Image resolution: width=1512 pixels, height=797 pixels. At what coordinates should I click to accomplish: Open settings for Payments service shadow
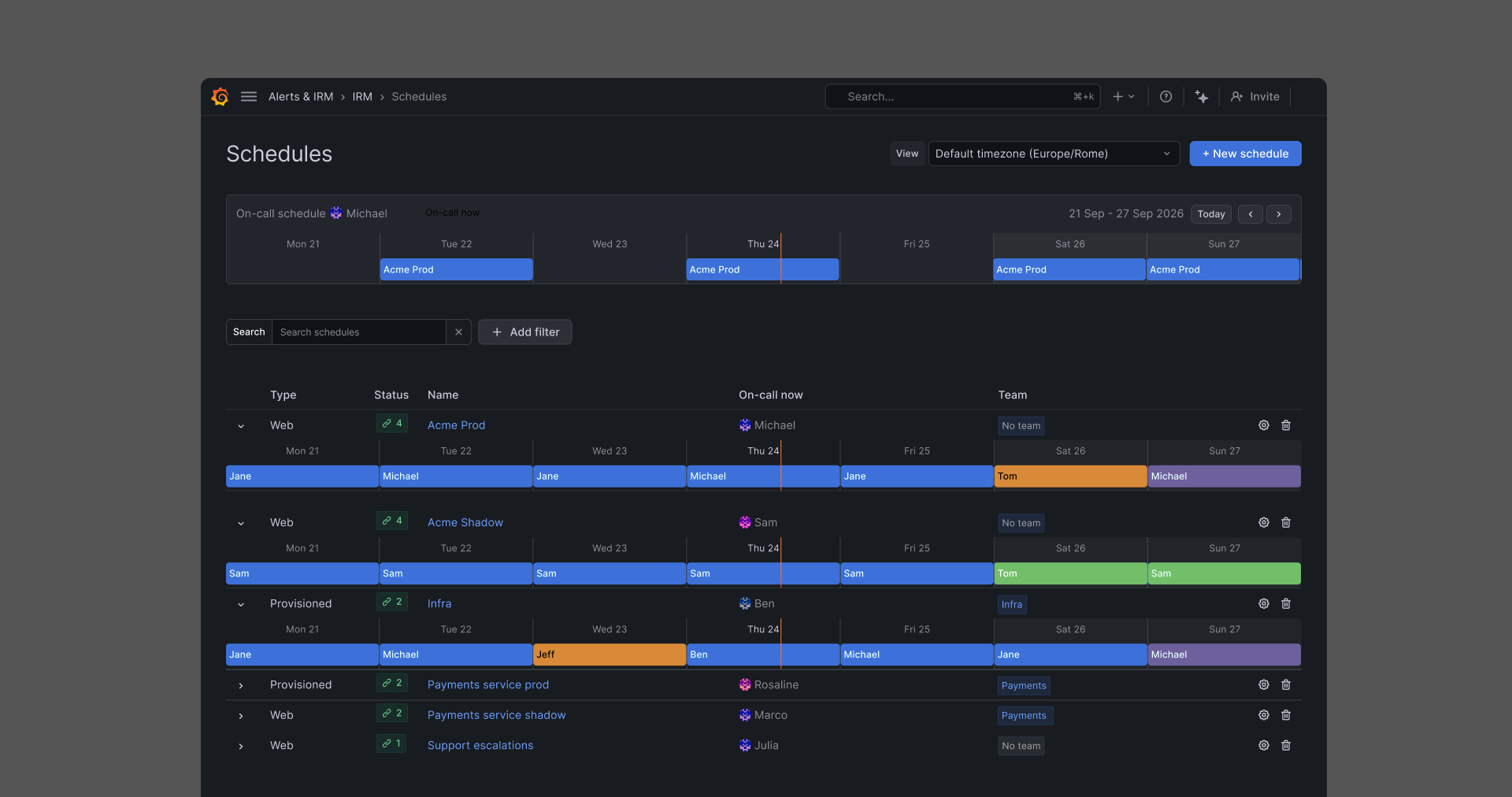(1264, 715)
